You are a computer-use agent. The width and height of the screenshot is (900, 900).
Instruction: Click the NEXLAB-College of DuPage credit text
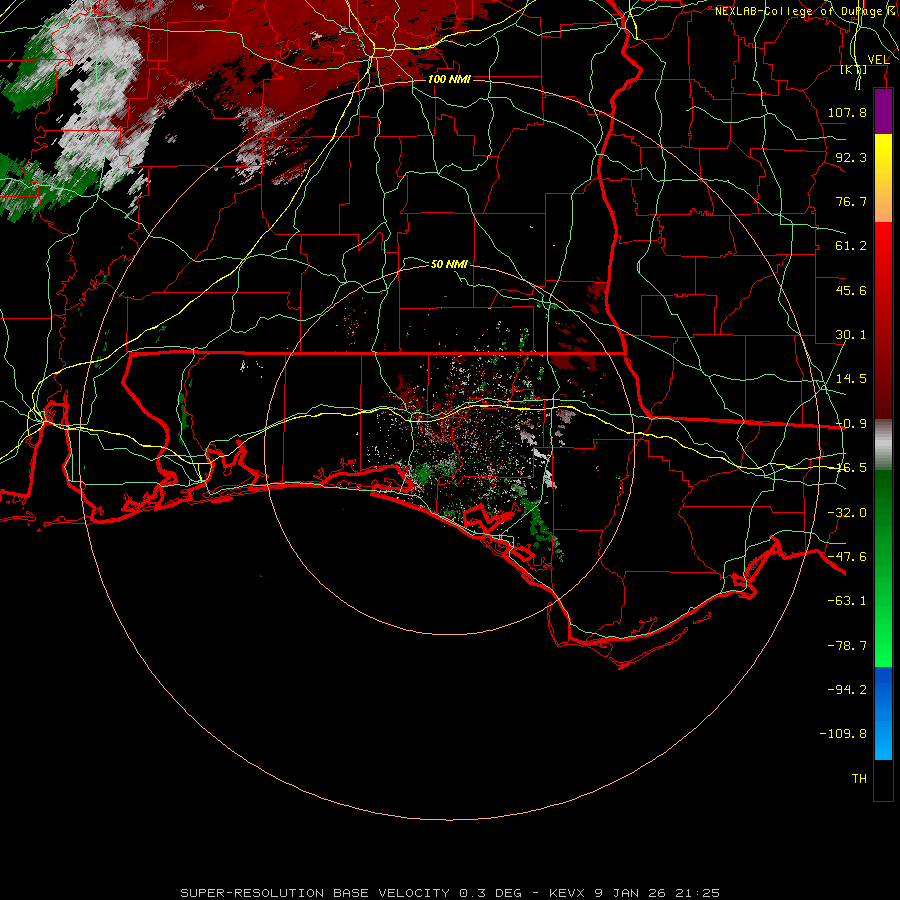pos(806,11)
